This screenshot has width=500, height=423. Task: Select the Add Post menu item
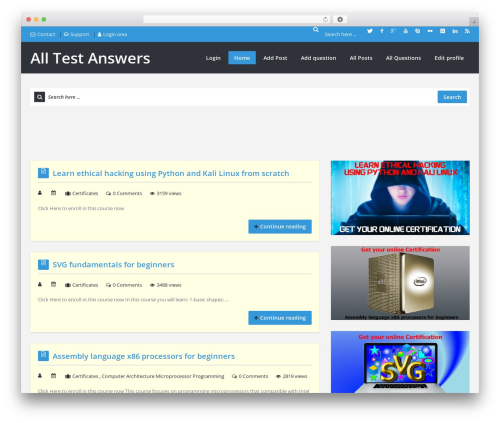[x=275, y=58]
